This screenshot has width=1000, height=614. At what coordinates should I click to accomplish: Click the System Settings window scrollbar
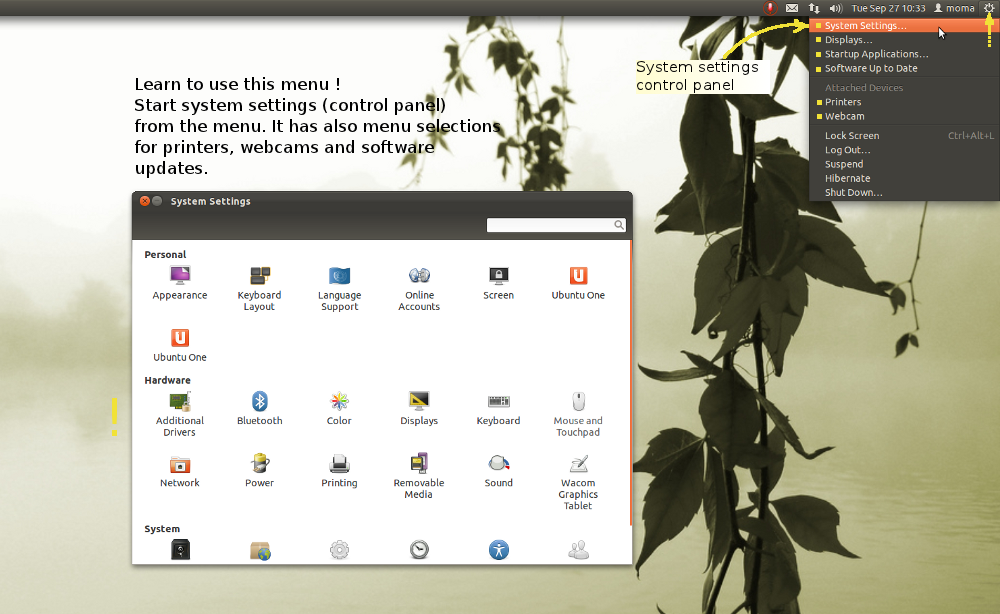[x=631, y=383]
